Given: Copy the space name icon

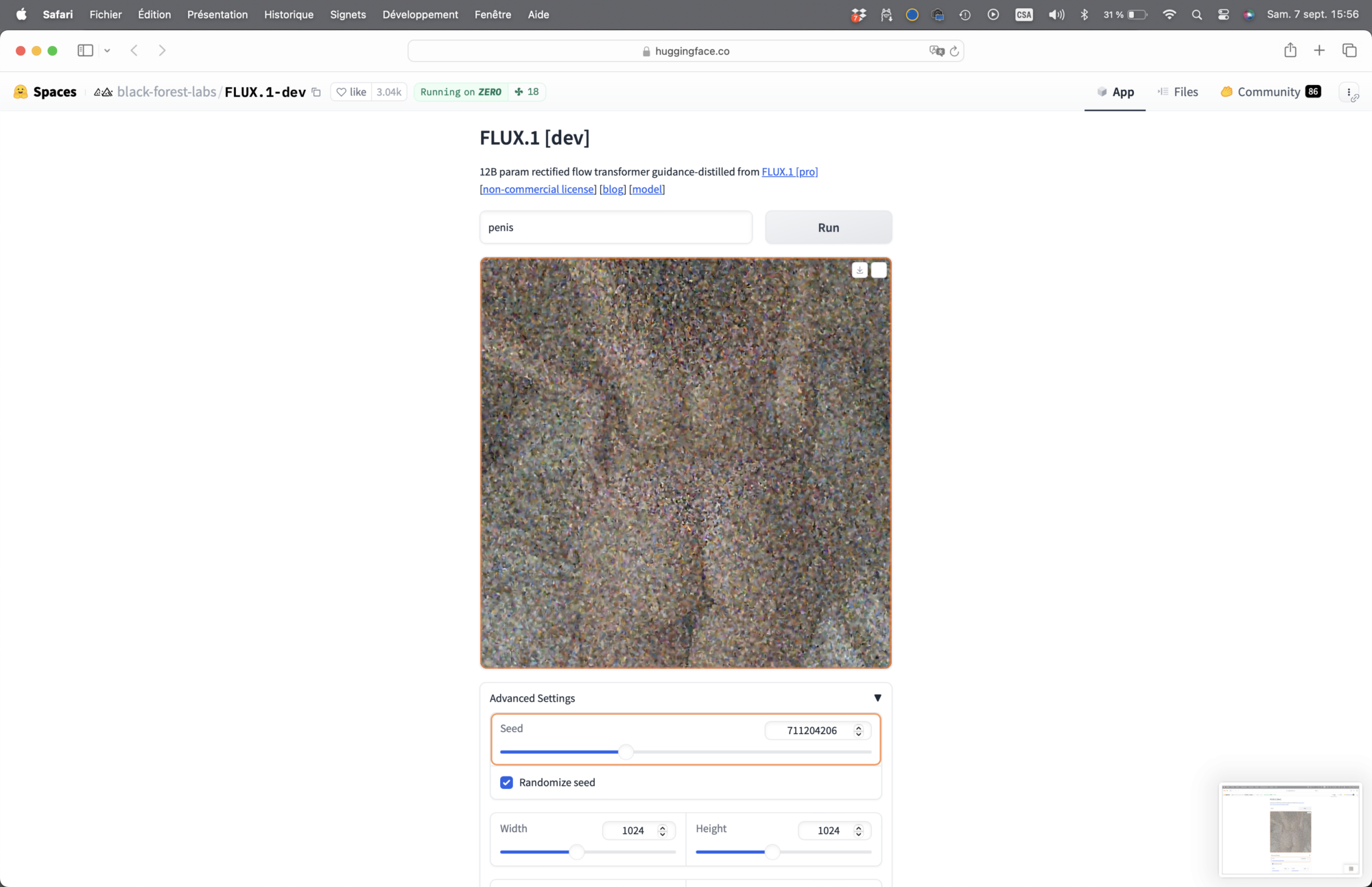Looking at the screenshot, I should click(x=316, y=92).
